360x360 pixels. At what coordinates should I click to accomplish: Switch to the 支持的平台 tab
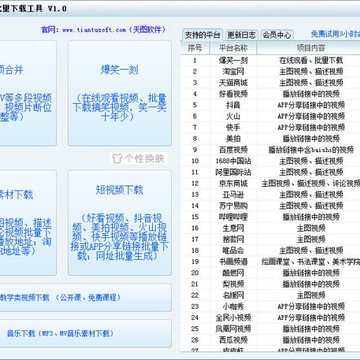point(203,35)
